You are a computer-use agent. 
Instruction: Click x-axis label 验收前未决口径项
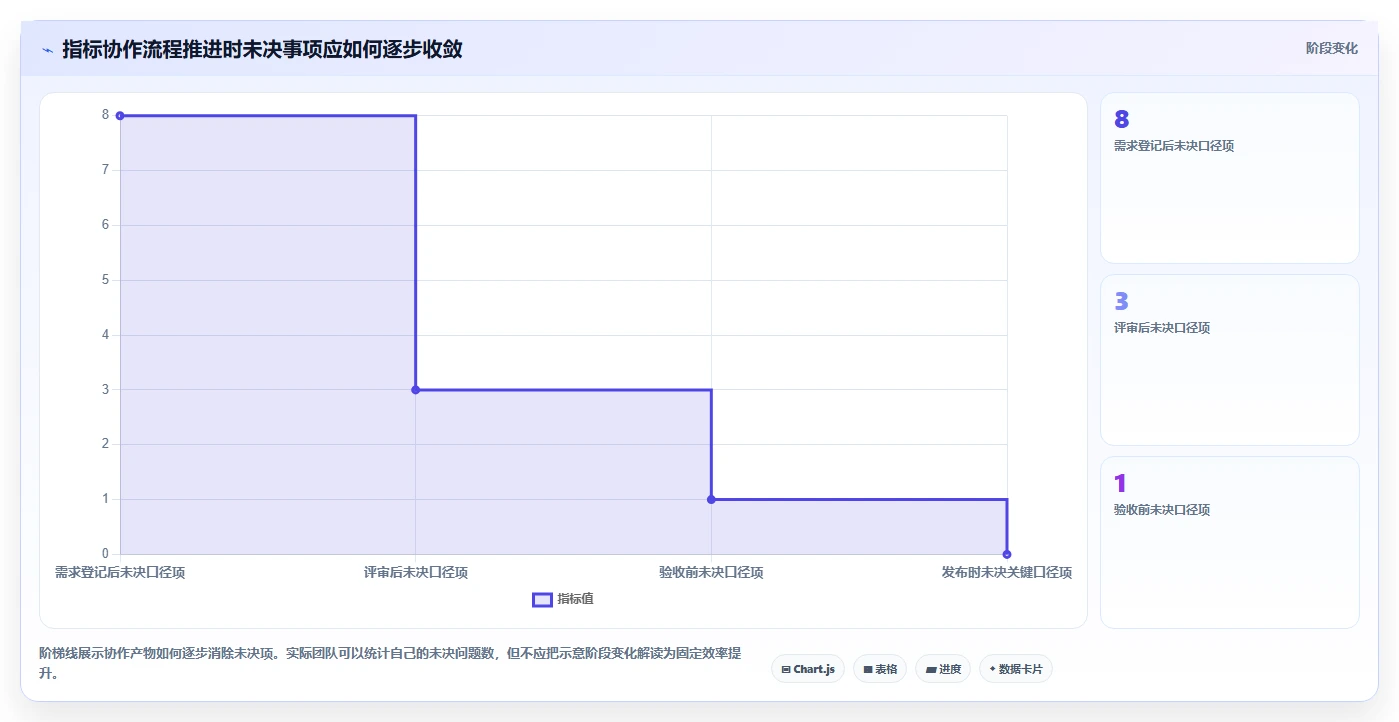point(711,573)
